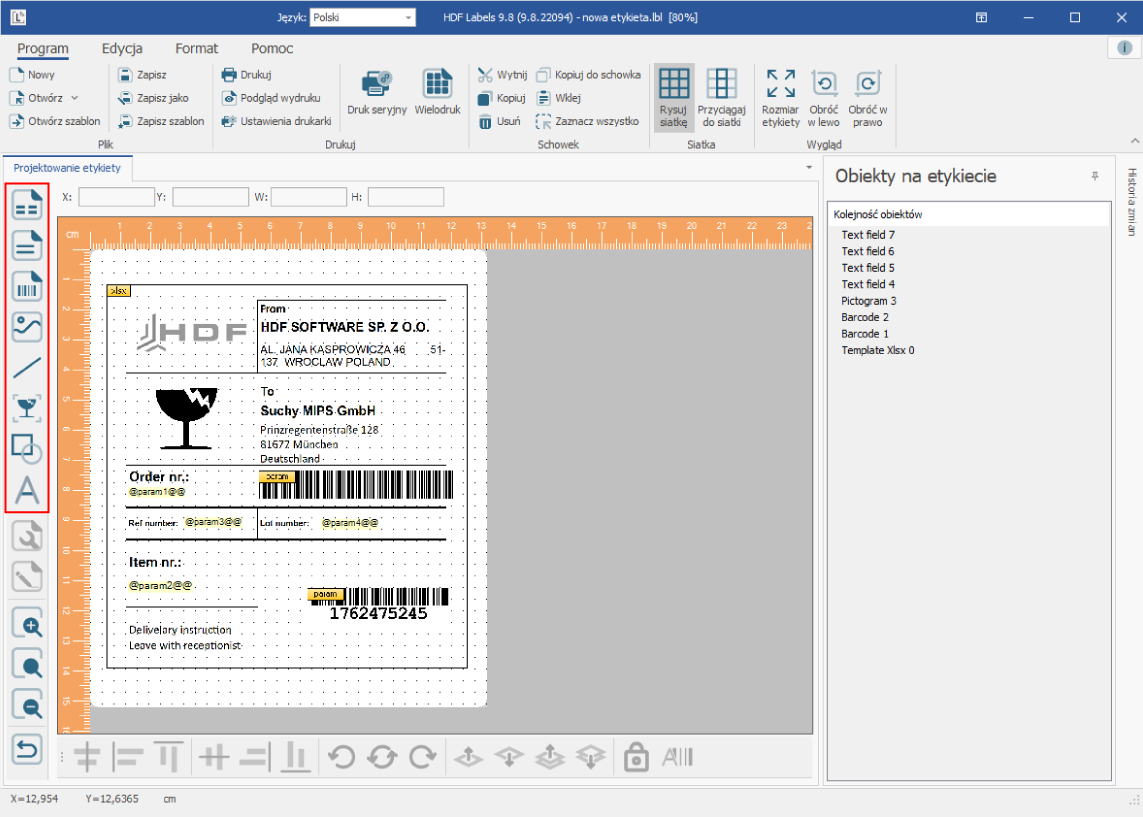Collapse the ribbon with the chevron
This screenshot has width=1143, height=817.
[1134, 140]
